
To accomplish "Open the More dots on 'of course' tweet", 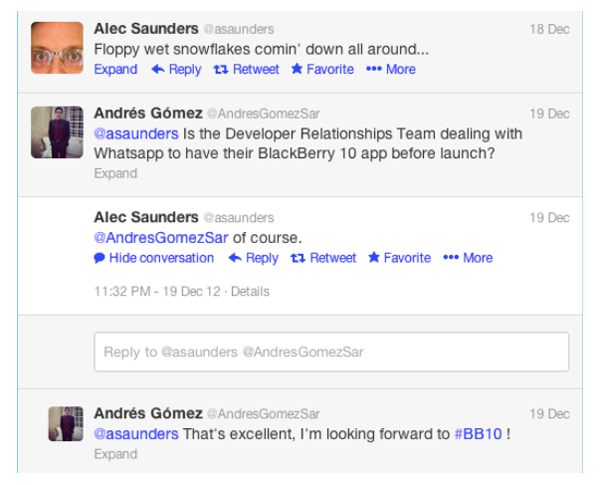I will pyautogui.click(x=451, y=258).
